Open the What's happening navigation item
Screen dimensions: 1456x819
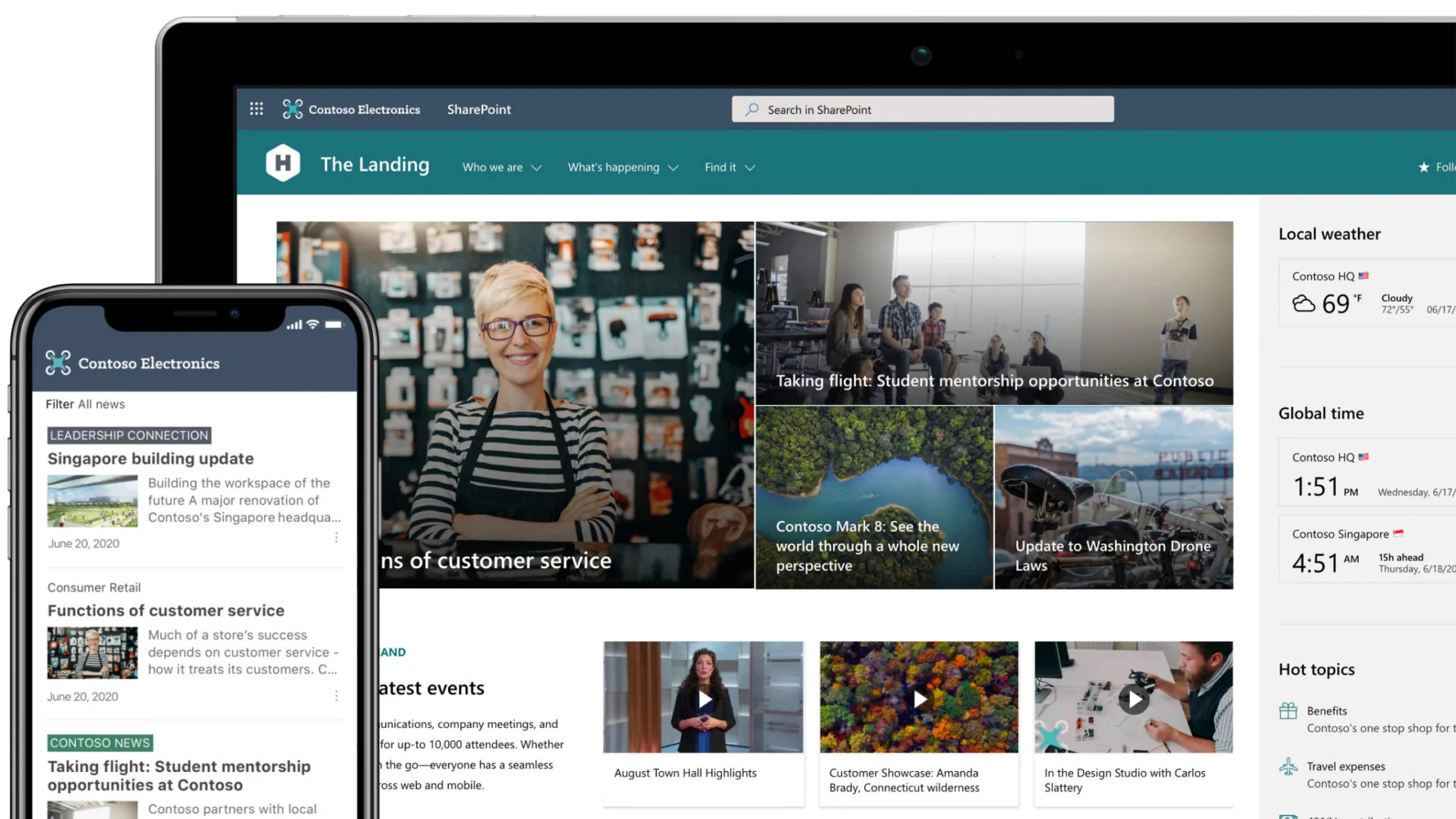(613, 168)
